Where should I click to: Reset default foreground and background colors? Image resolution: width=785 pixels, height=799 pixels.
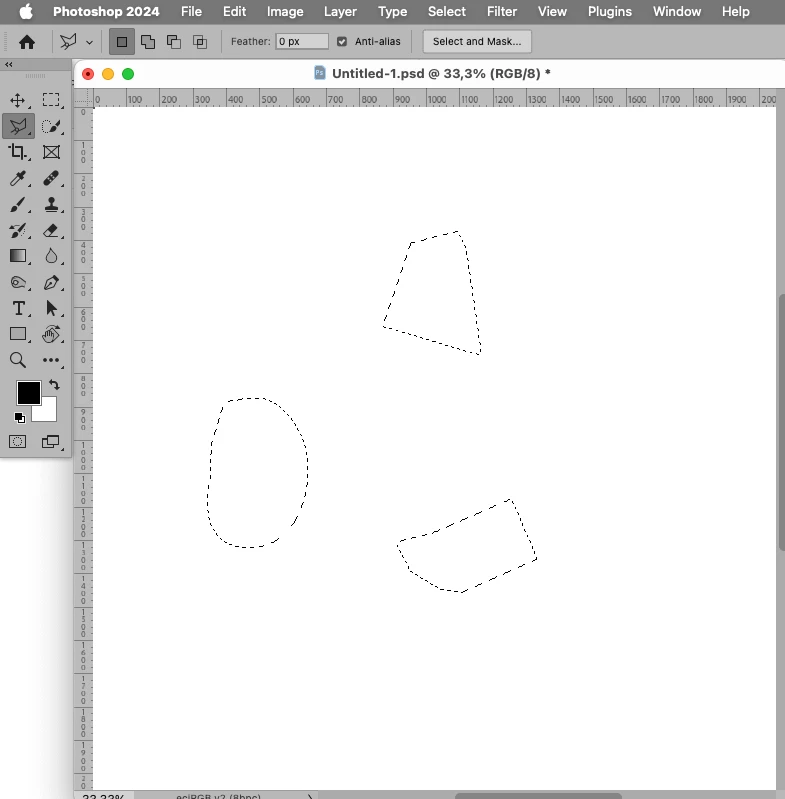coord(19,418)
